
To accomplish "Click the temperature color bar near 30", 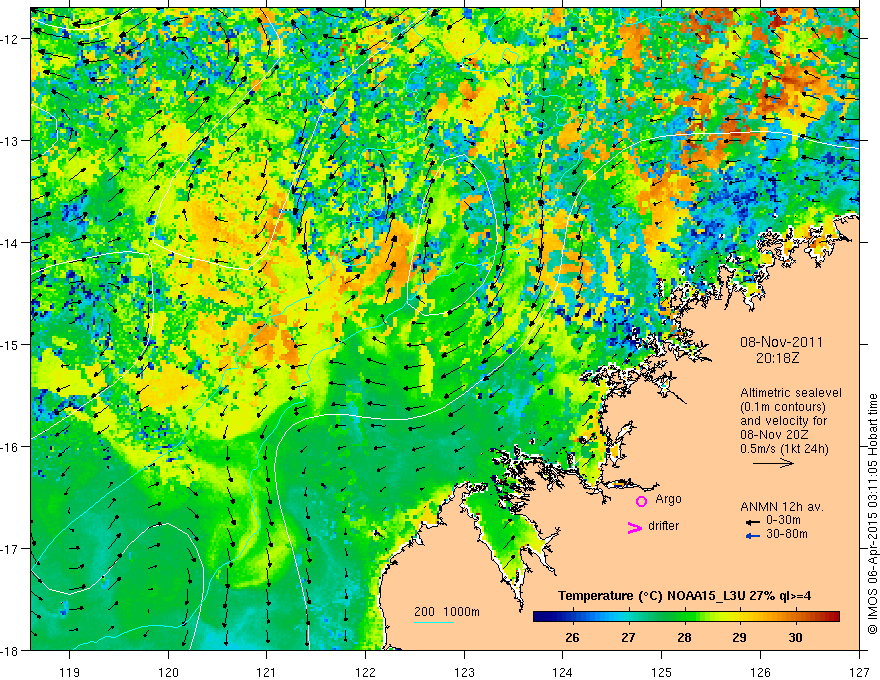I will click(x=795, y=617).
